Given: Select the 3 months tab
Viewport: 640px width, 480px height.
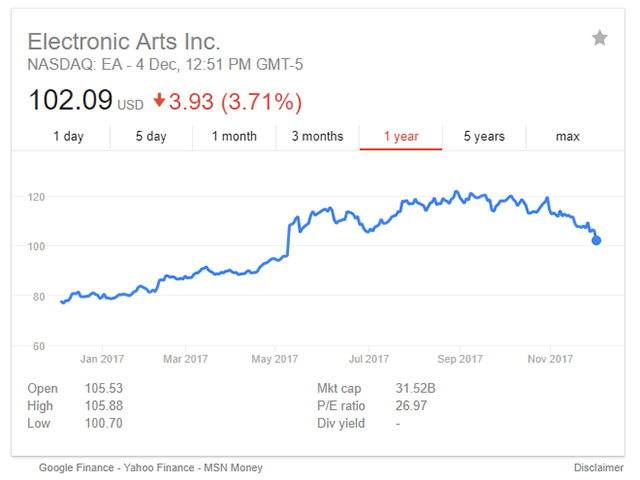Looking at the screenshot, I should pos(317,137).
